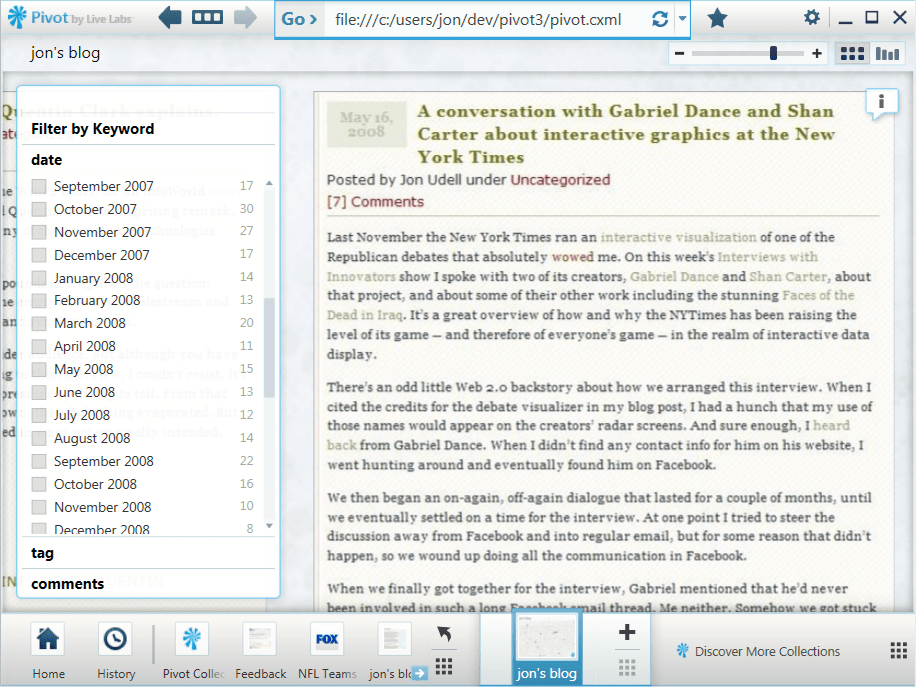The image size is (916, 687).
Task: Check the September 2008 filter
Action: [x=39, y=461]
